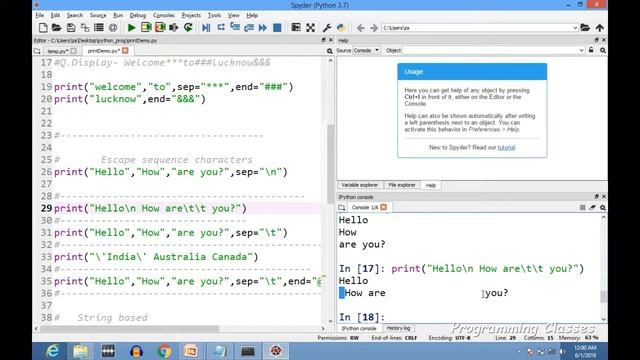The height and width of the screenshot is (360, 640).
Task: Create a new file with toolbar icon
Action: coord(43,28)
